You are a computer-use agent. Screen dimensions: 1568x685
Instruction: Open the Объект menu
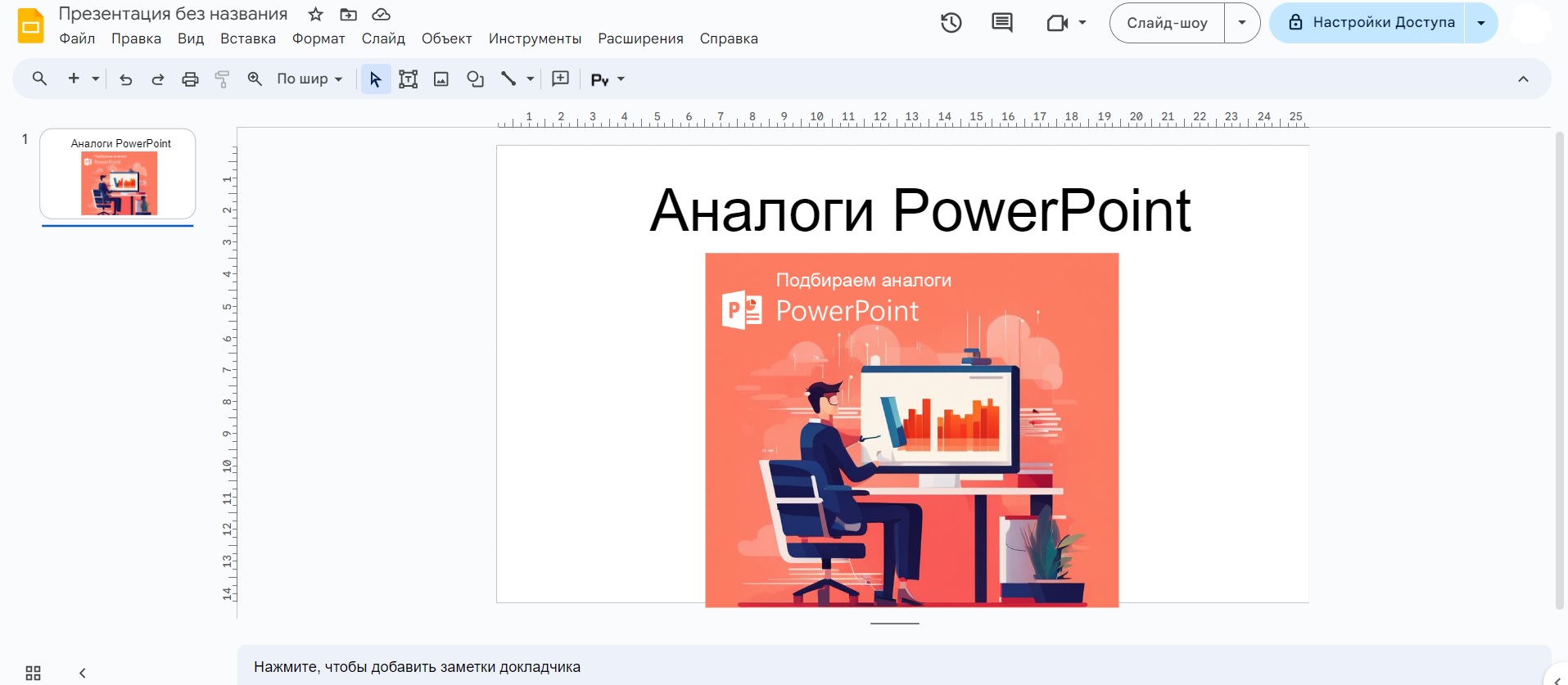point(446,38)
